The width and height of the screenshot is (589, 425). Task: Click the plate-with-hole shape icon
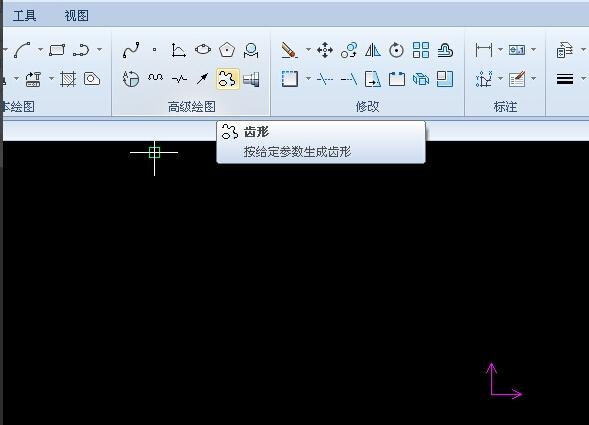point(92,79)
